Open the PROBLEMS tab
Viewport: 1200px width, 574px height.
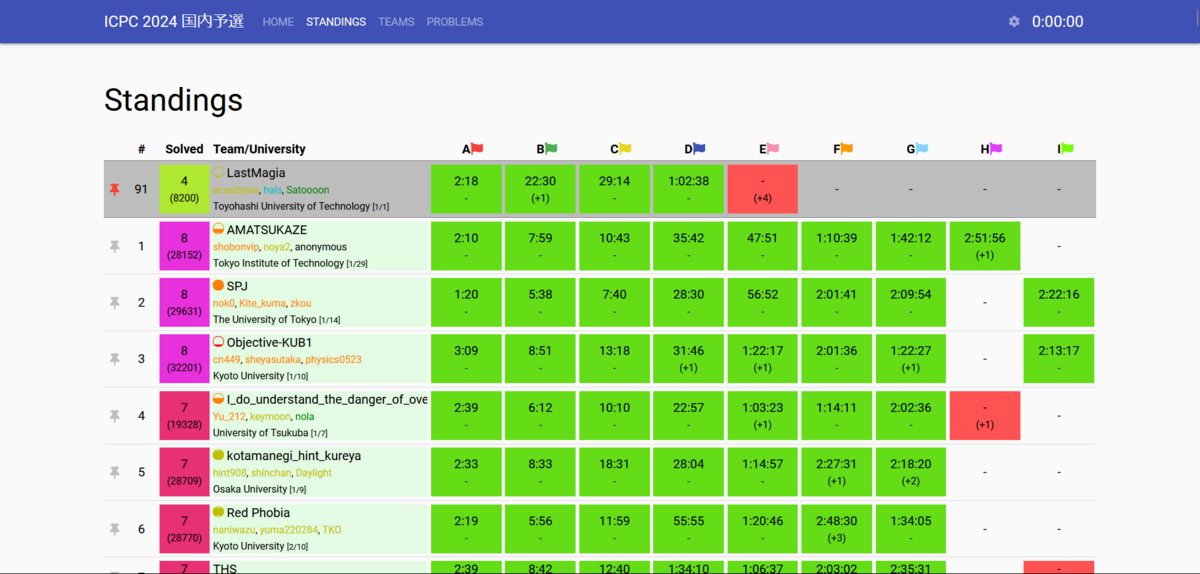[x=455, y=21]
